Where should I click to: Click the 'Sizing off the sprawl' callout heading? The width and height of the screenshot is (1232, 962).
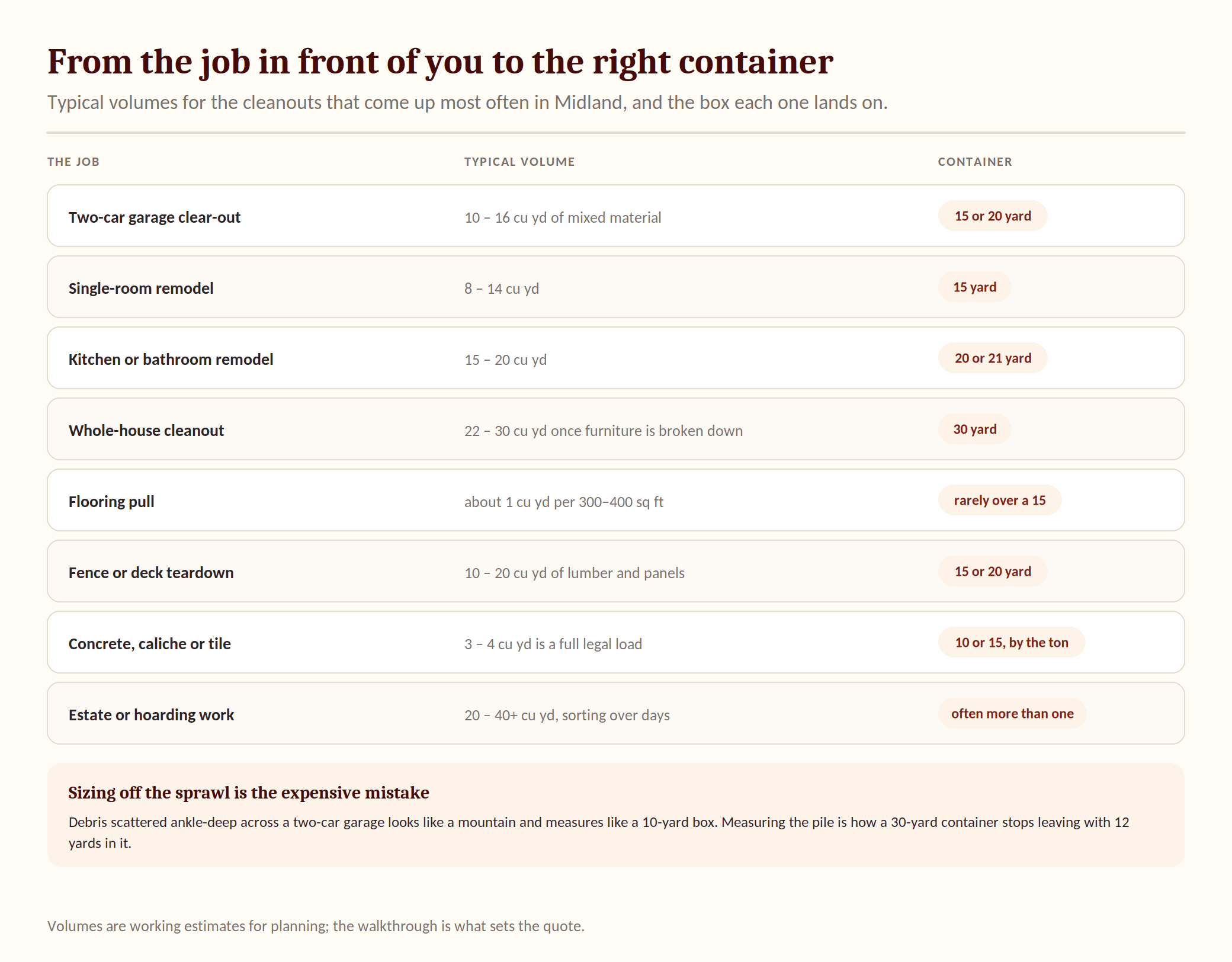249,793
